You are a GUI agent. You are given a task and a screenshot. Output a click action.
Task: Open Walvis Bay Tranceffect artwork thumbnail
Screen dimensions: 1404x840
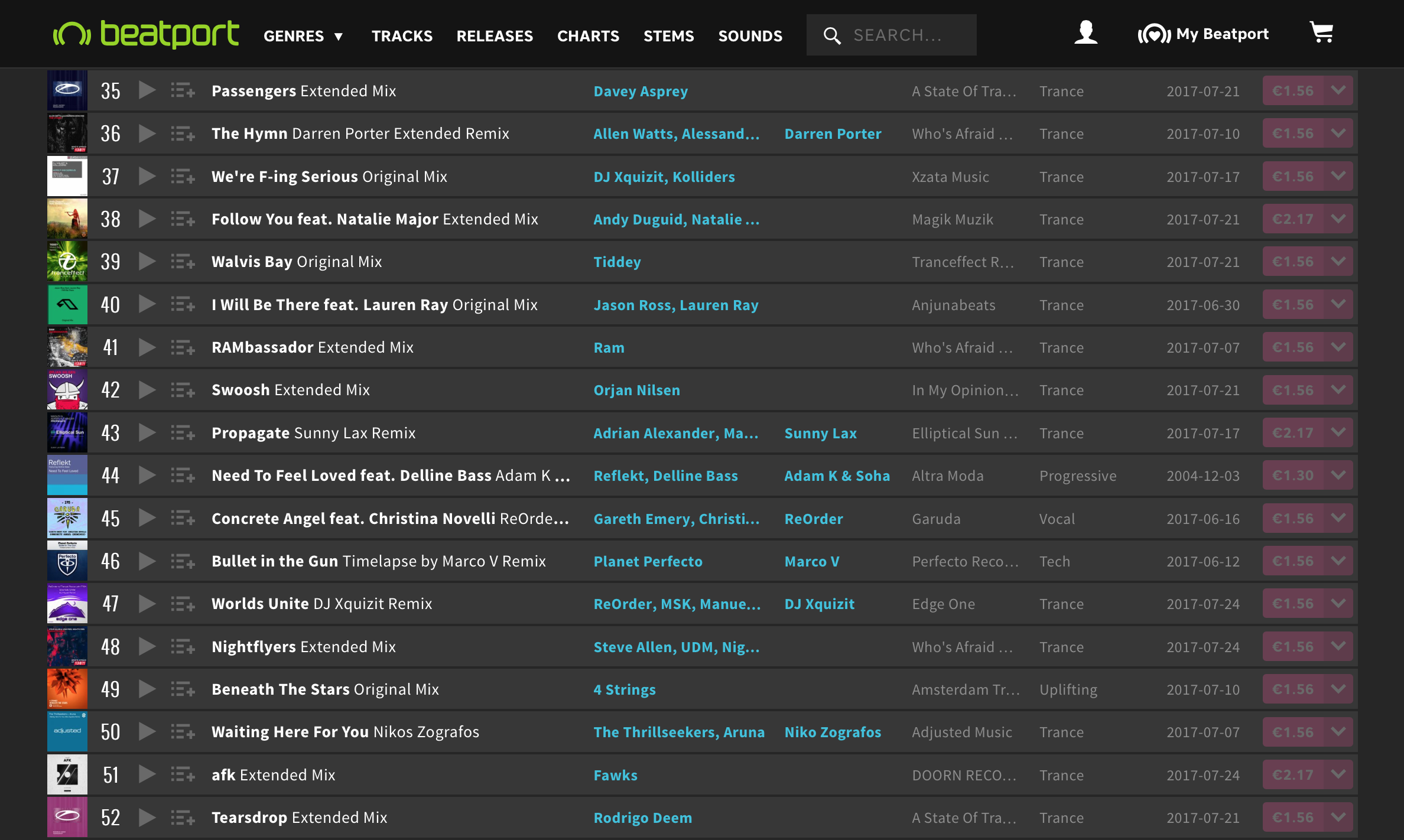67,261
